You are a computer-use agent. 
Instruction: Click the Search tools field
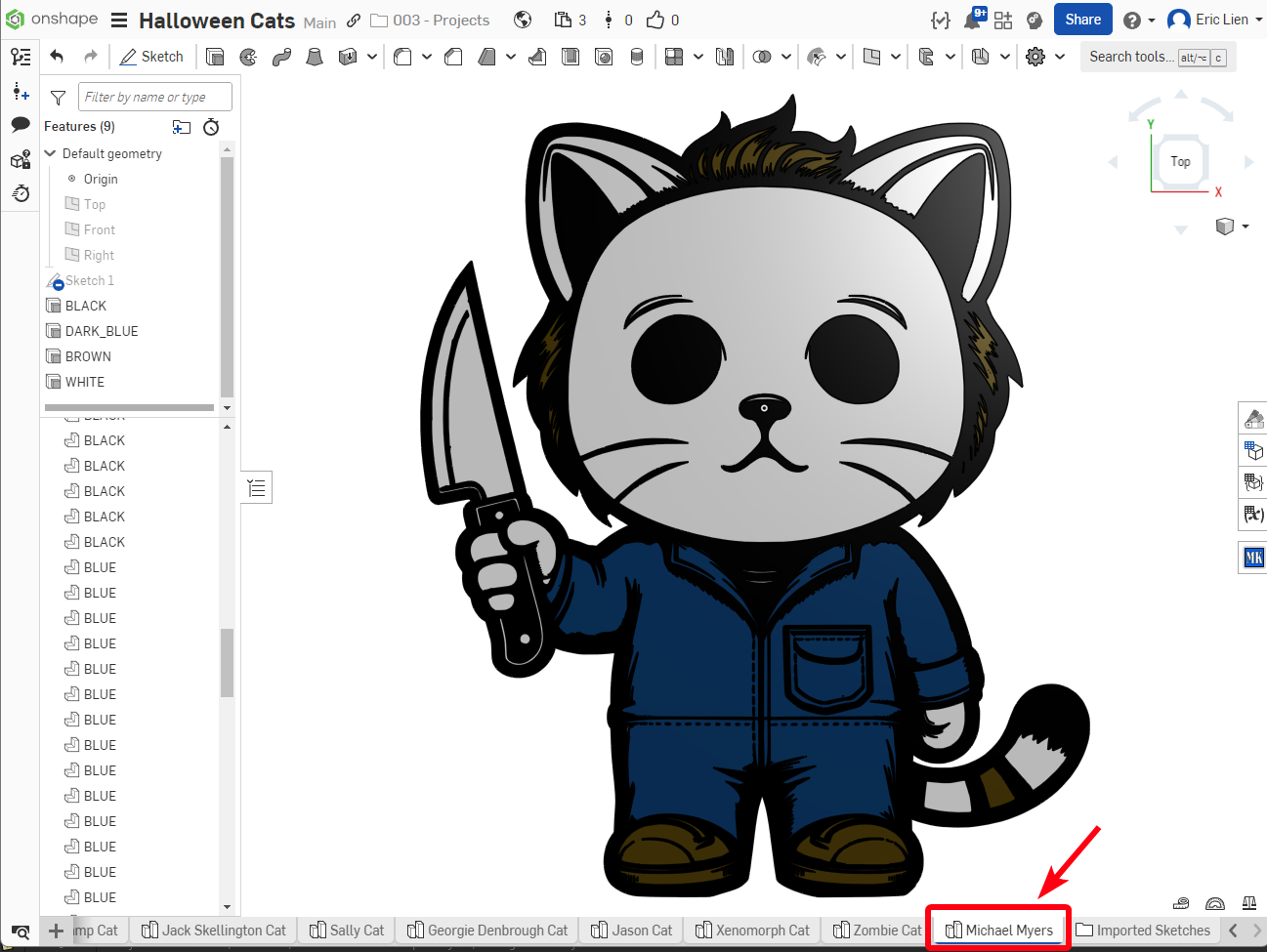[1158, 57]
